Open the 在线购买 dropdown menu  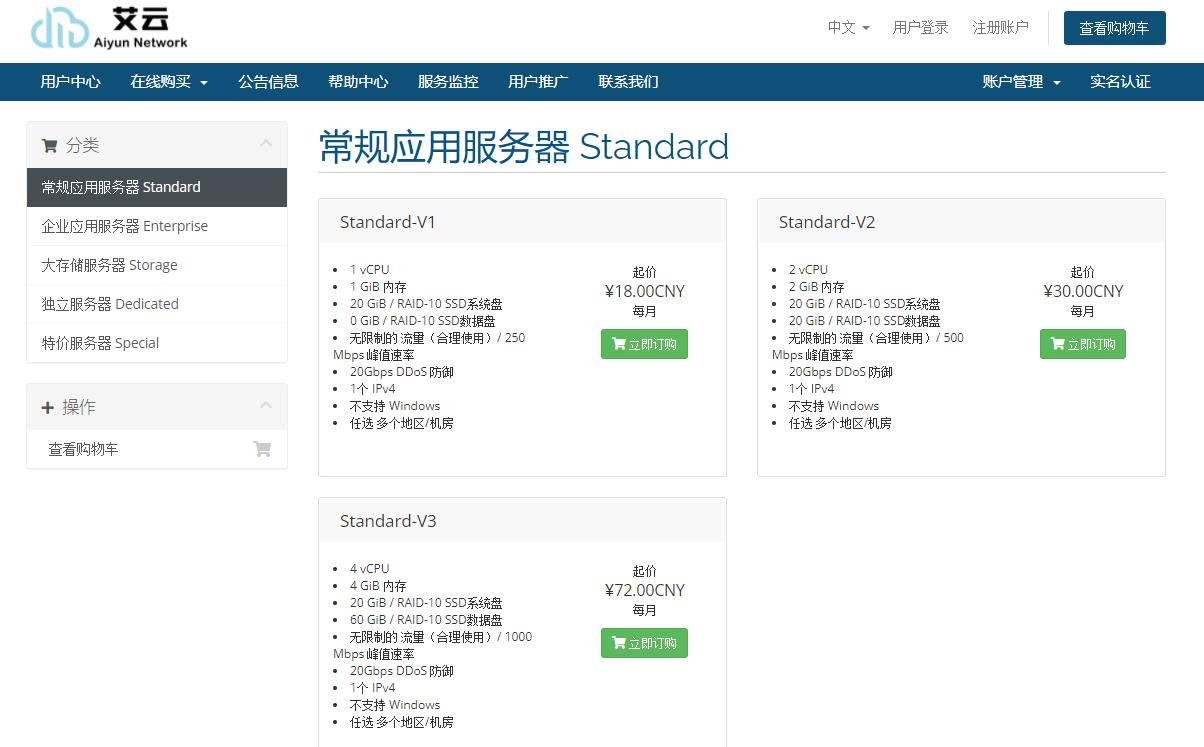pos(169,82)
